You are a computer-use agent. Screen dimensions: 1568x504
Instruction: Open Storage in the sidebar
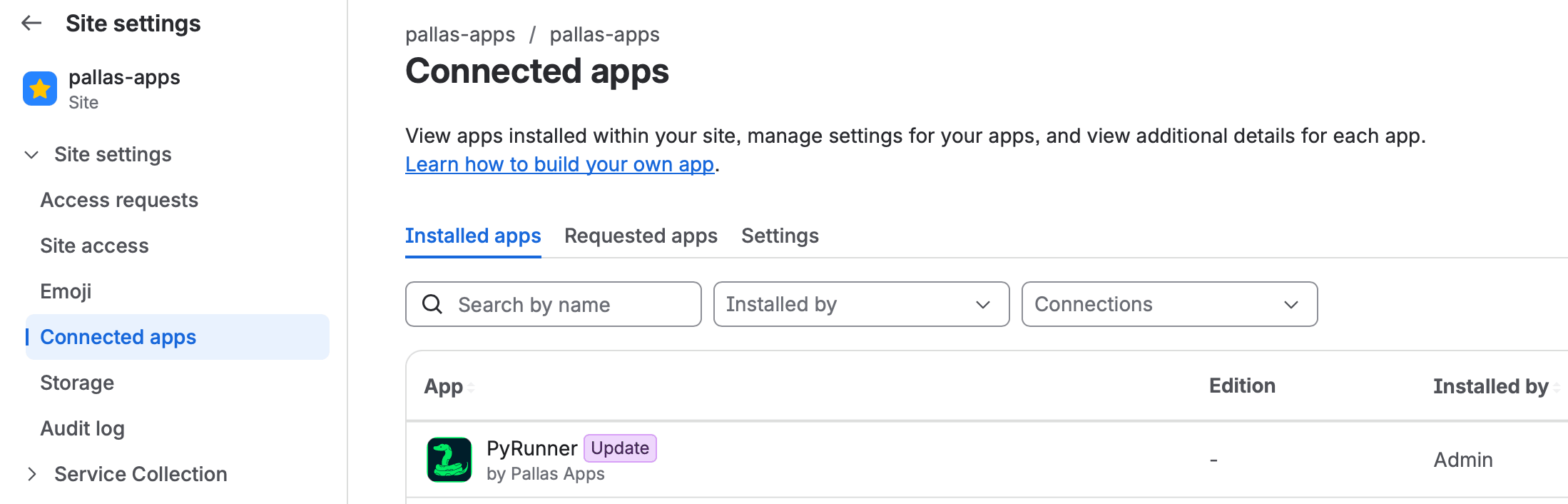77,383
